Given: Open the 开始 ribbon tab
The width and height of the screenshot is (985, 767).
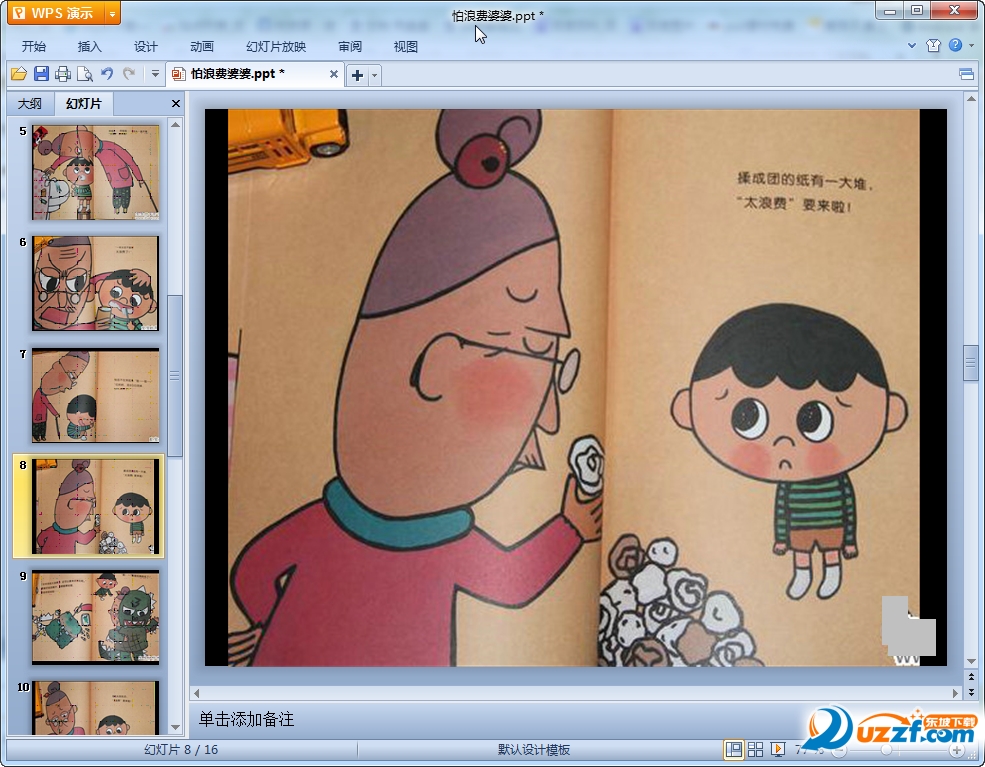Looking at the screenshot, I should tap(34, 46).
